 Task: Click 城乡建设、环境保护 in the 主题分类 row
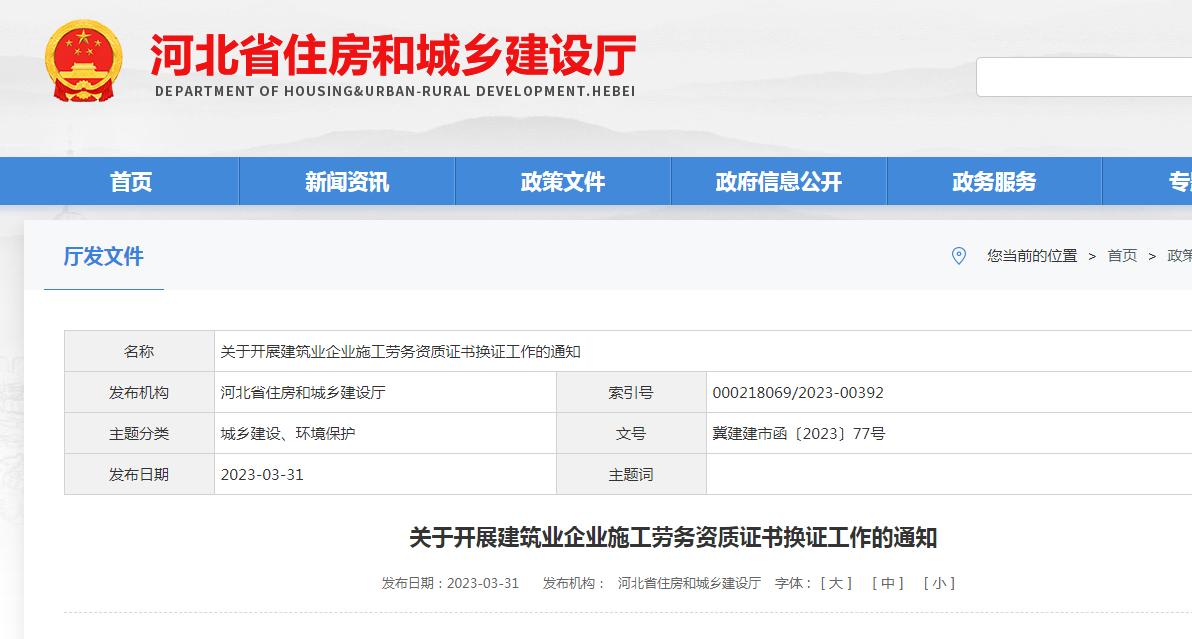[288, 434]
